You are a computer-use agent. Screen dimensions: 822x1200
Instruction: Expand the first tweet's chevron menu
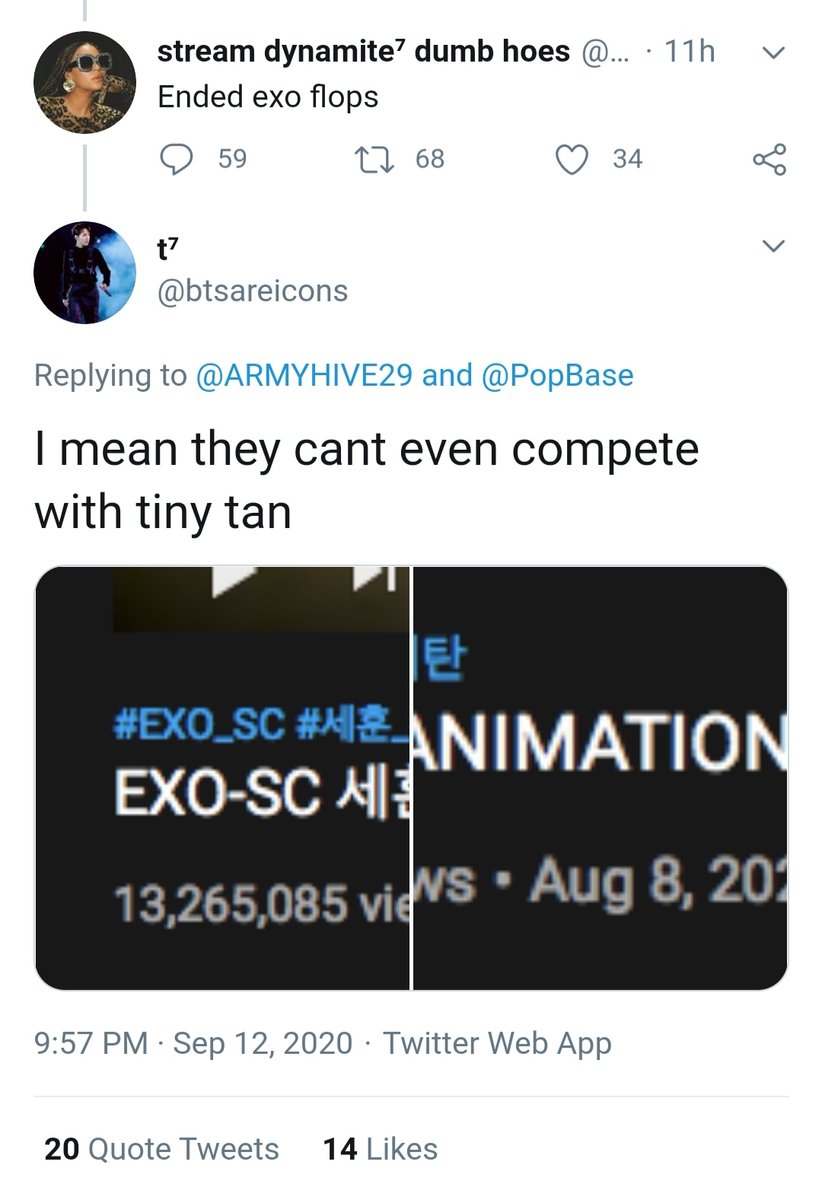[x=771, y=53]
